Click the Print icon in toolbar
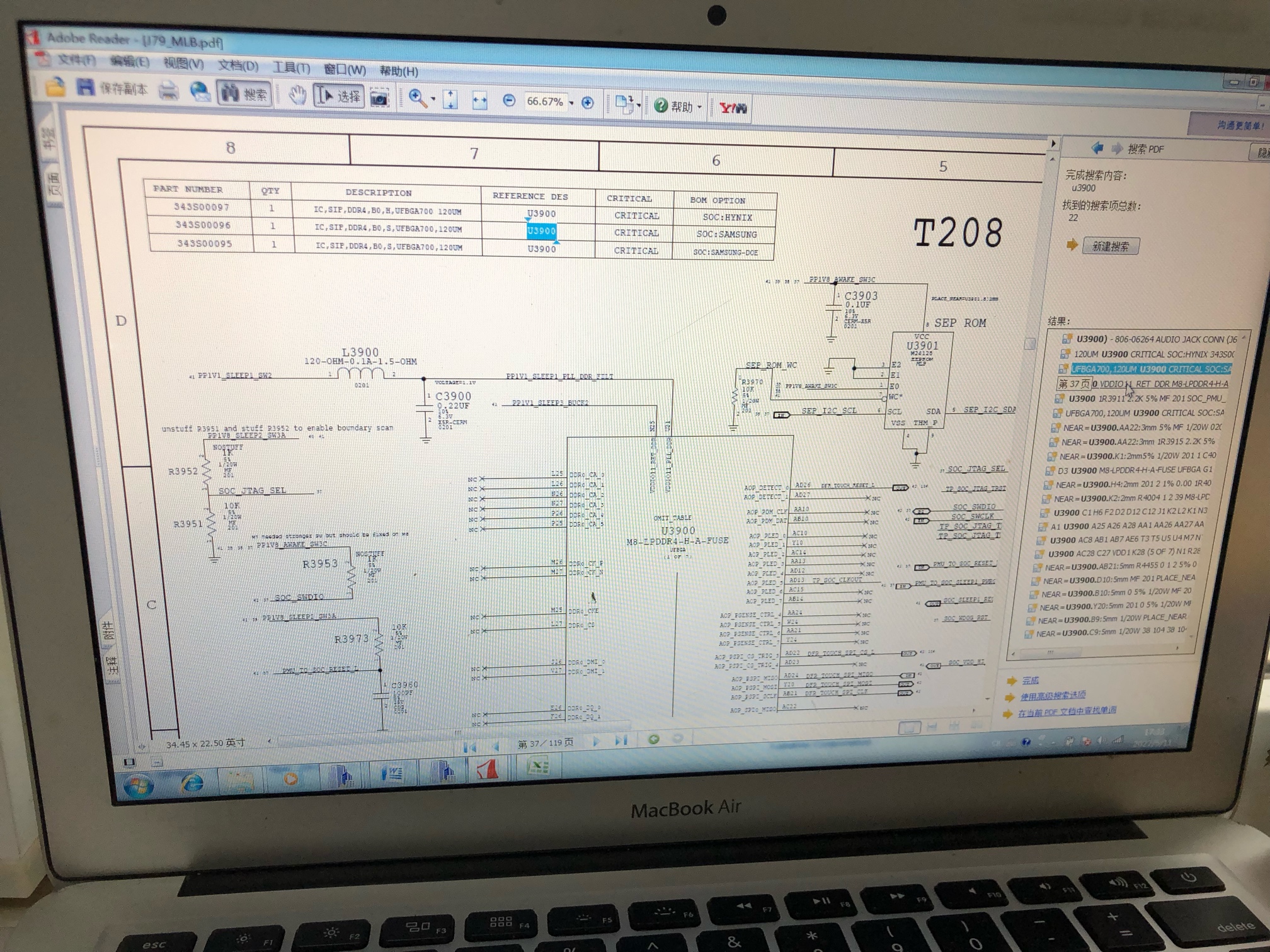 click(169, 91)
